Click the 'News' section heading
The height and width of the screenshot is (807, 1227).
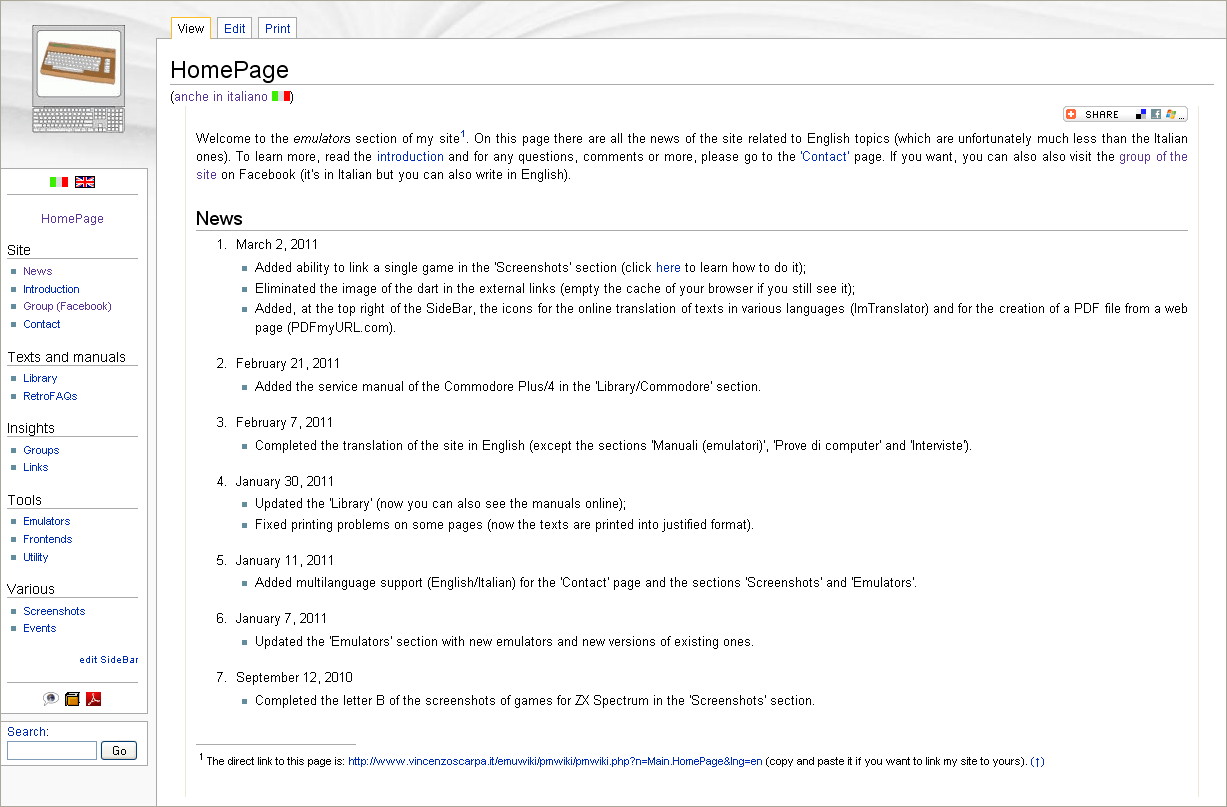tap(219, 219)
